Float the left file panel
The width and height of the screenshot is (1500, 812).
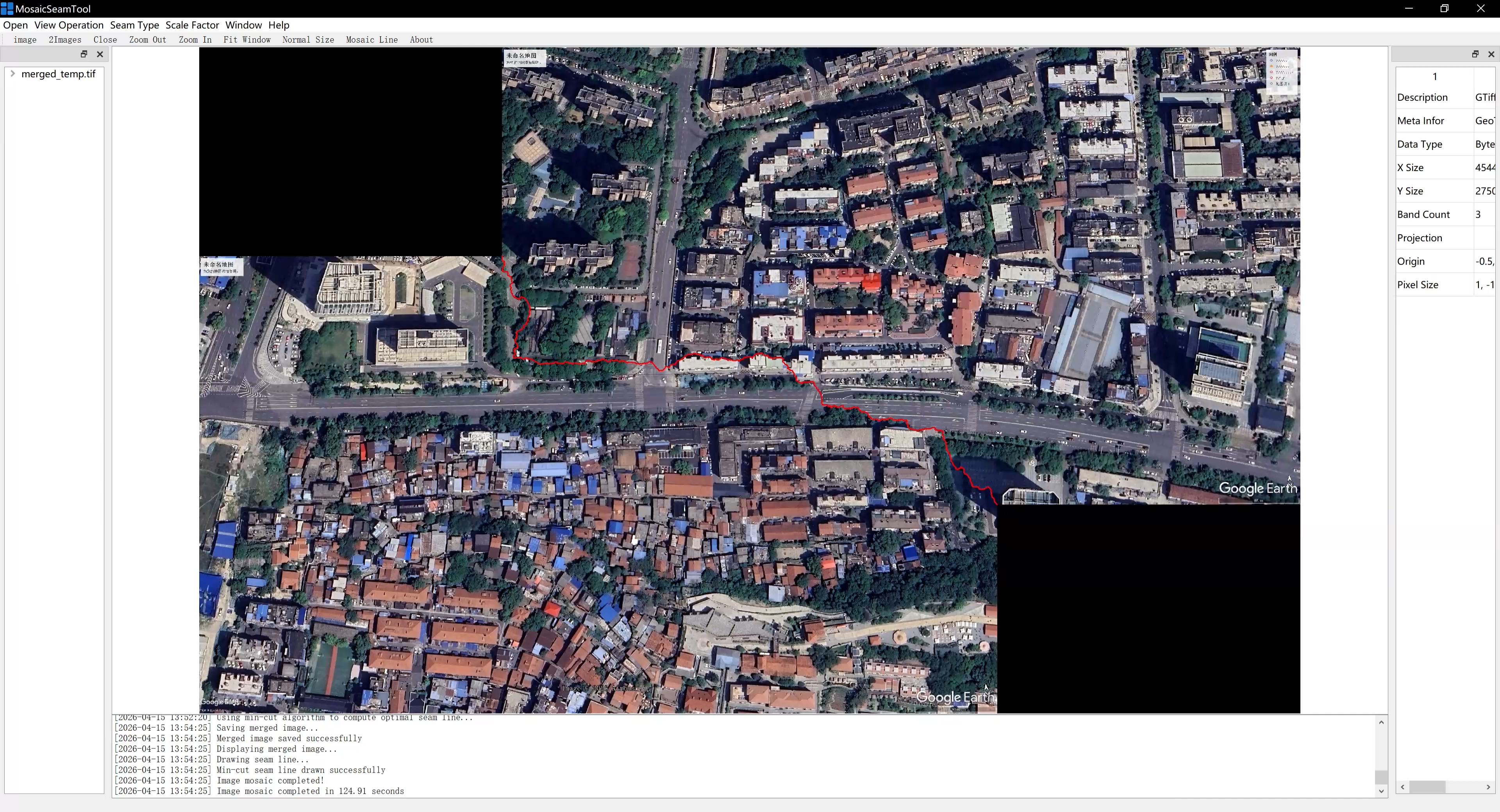point(84,54)
